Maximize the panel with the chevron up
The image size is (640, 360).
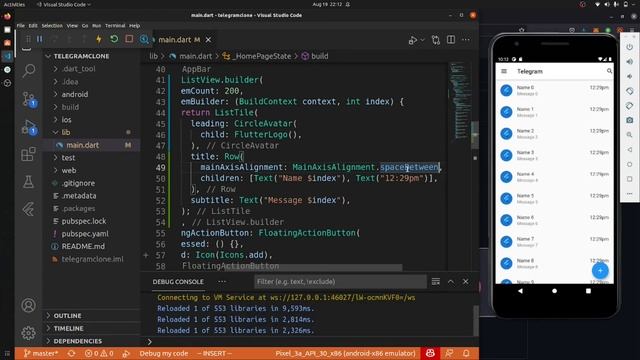tap(451, 282)
